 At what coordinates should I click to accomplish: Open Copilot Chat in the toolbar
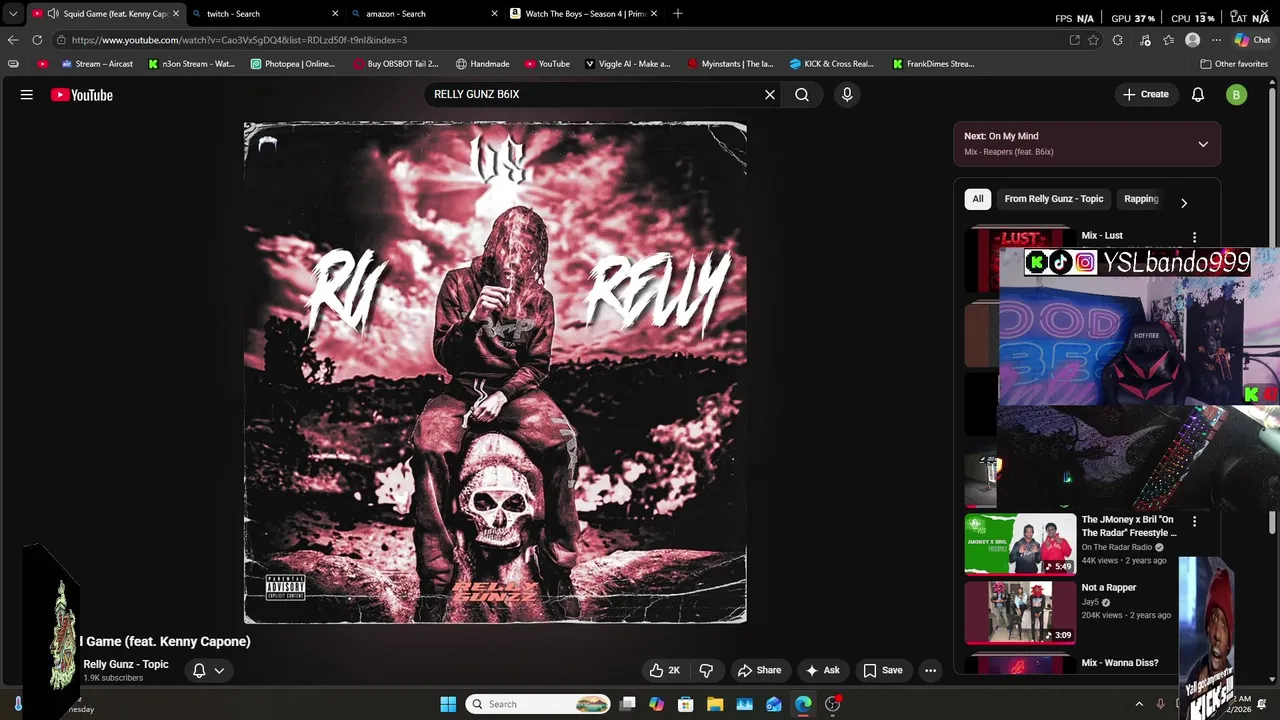(1252, 40)
